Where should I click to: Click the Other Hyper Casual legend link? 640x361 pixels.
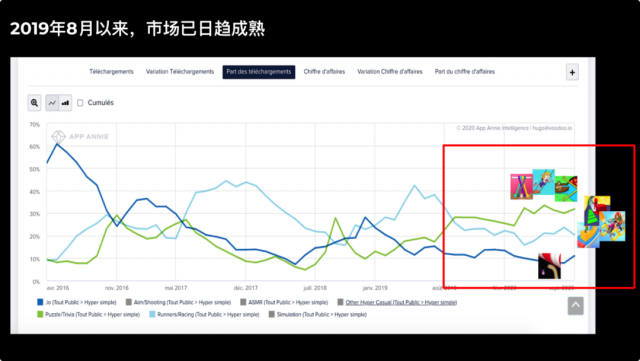[401, 303]
